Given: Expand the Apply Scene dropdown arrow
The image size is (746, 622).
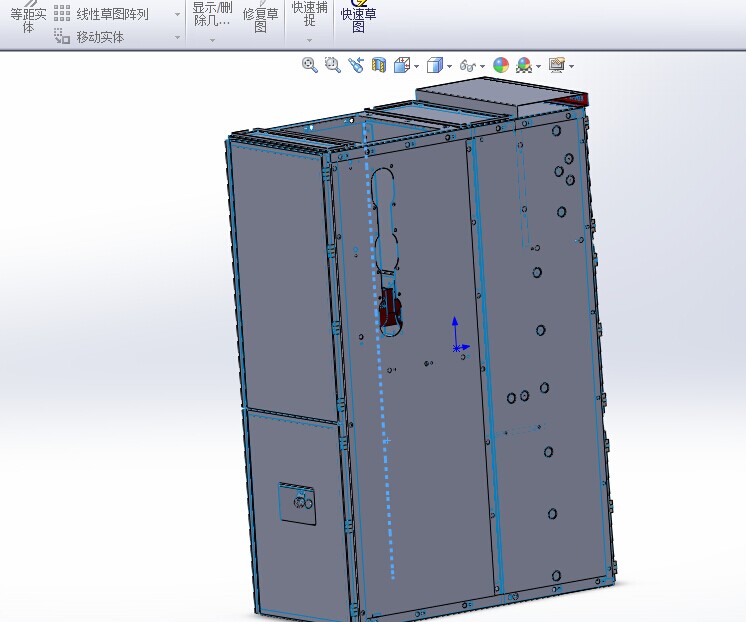Looking at the screenshot, I should coord(539,66).
